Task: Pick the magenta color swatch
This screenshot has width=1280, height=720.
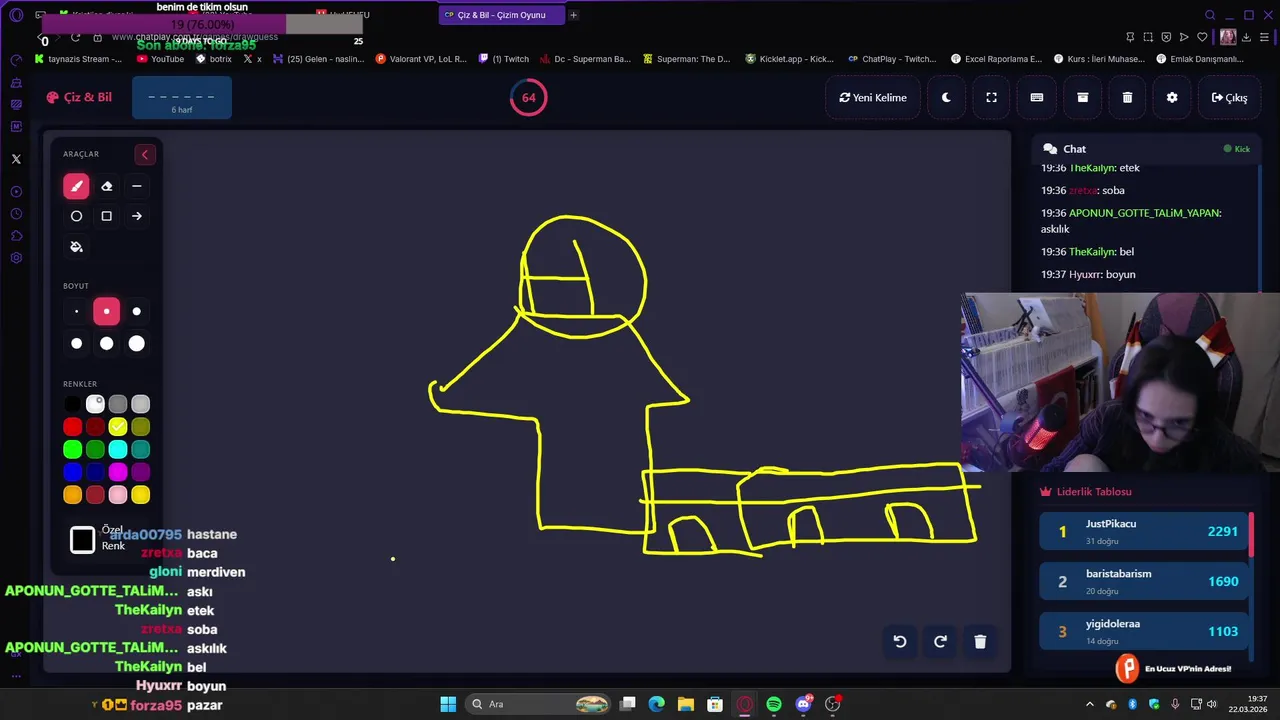Action: 118,472
